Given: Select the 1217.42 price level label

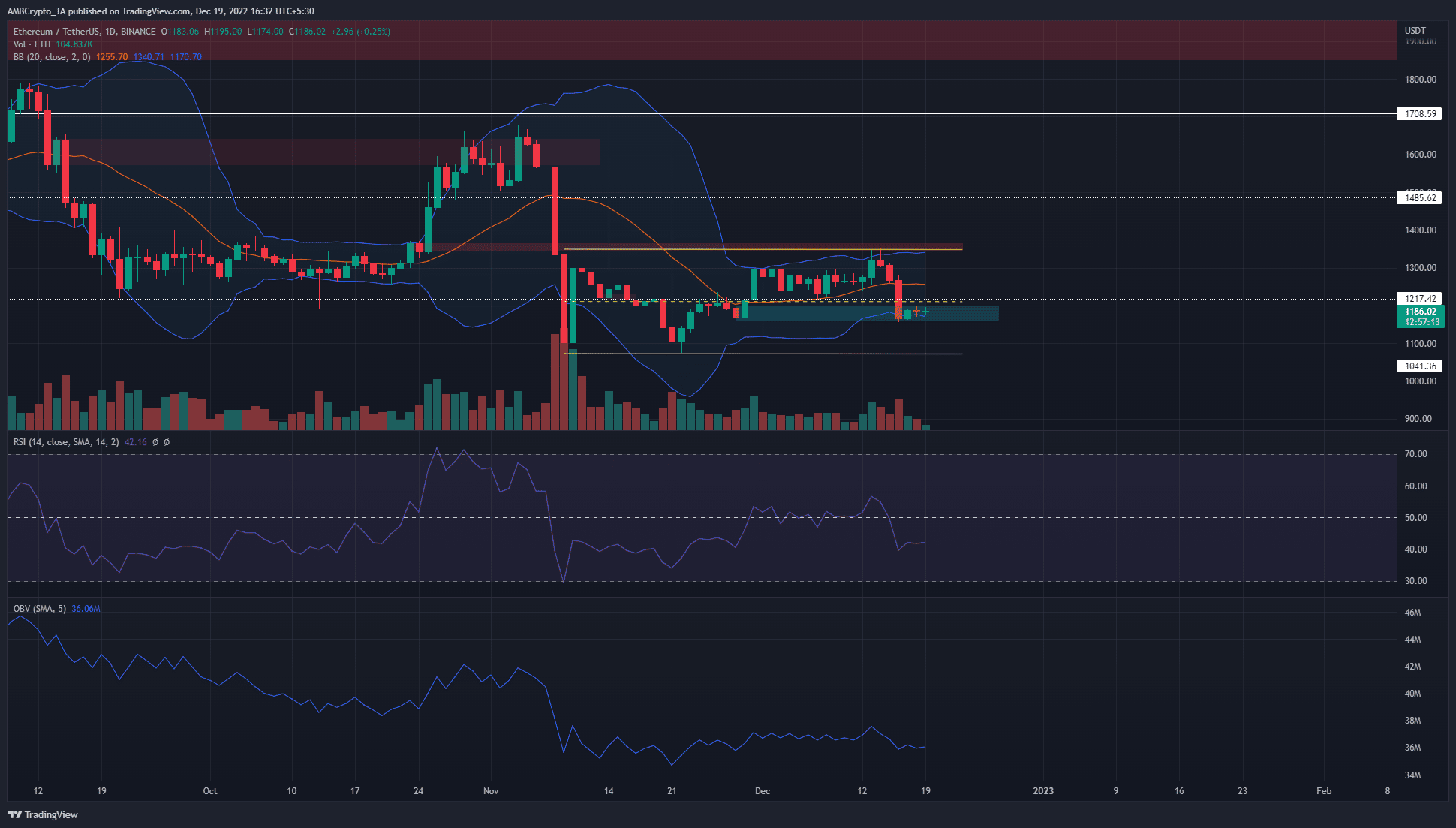Looking at the screenshot, I should pyautogui.click(x=1421, y=299).
